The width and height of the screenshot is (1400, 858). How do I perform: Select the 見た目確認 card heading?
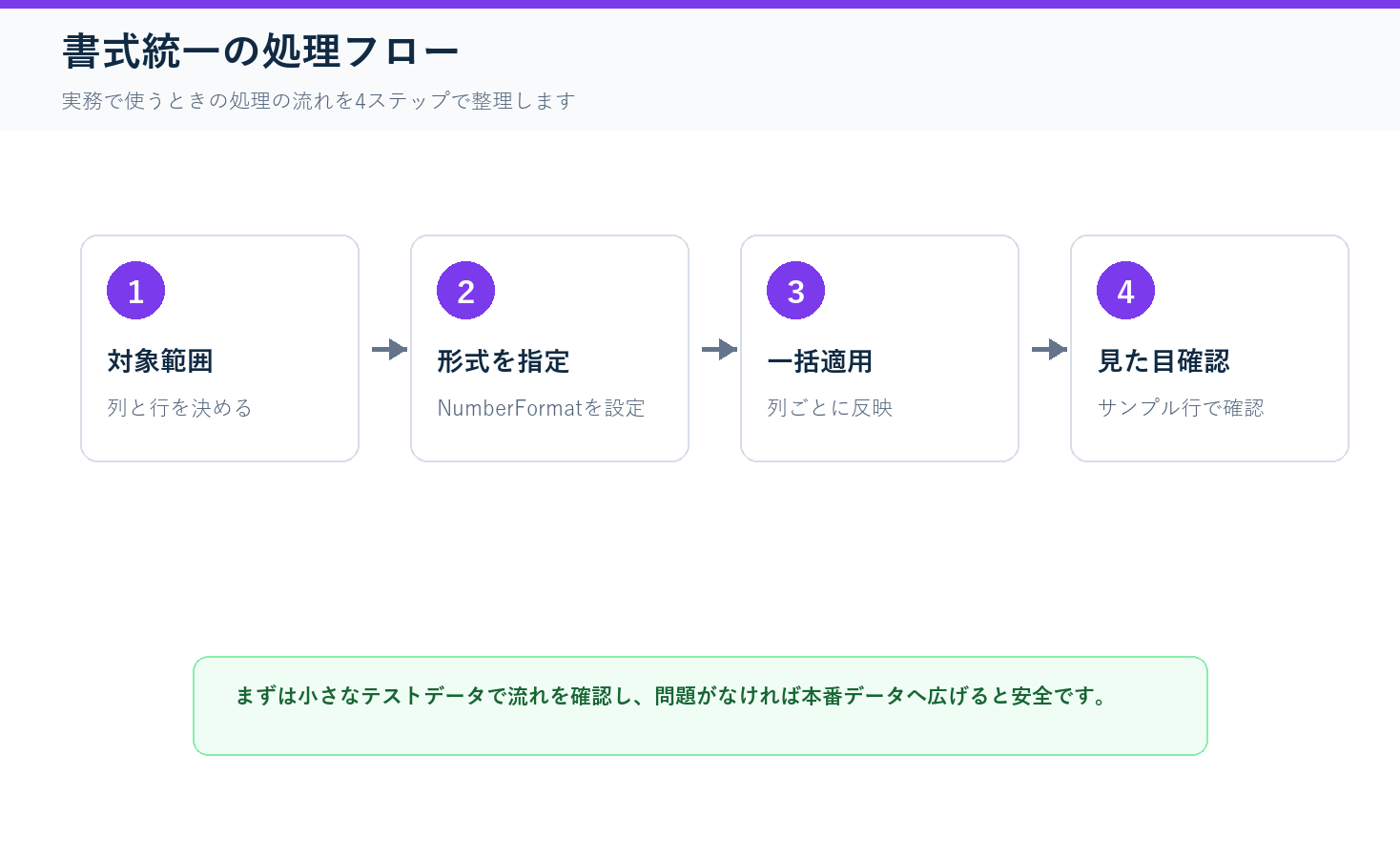1163,361
